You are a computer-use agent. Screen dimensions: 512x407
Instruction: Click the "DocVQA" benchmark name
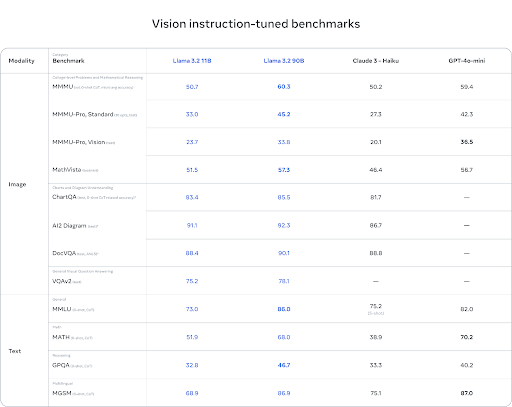pos(64,253)
